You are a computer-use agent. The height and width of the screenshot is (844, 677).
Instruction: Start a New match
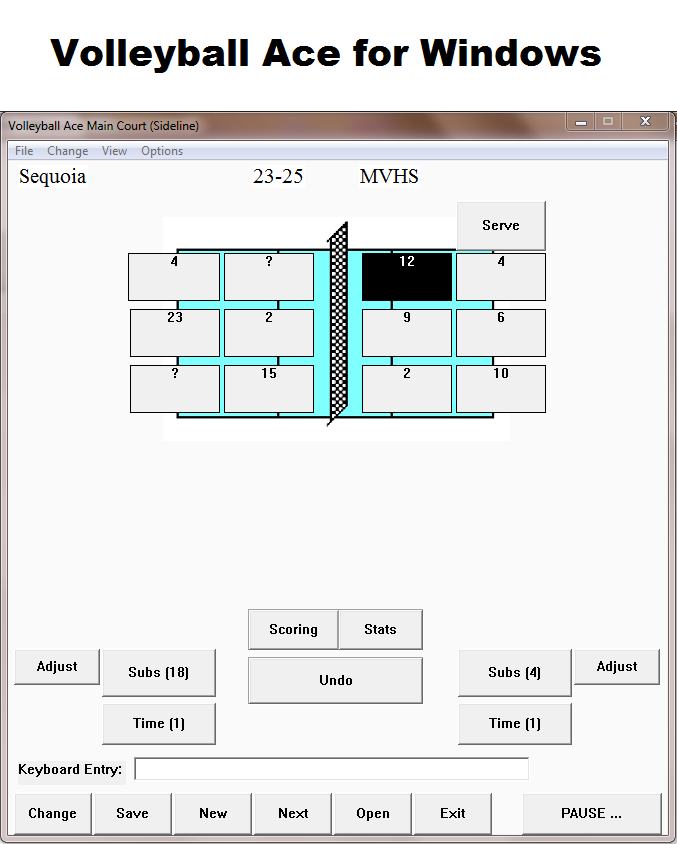(x=213, y=813)
